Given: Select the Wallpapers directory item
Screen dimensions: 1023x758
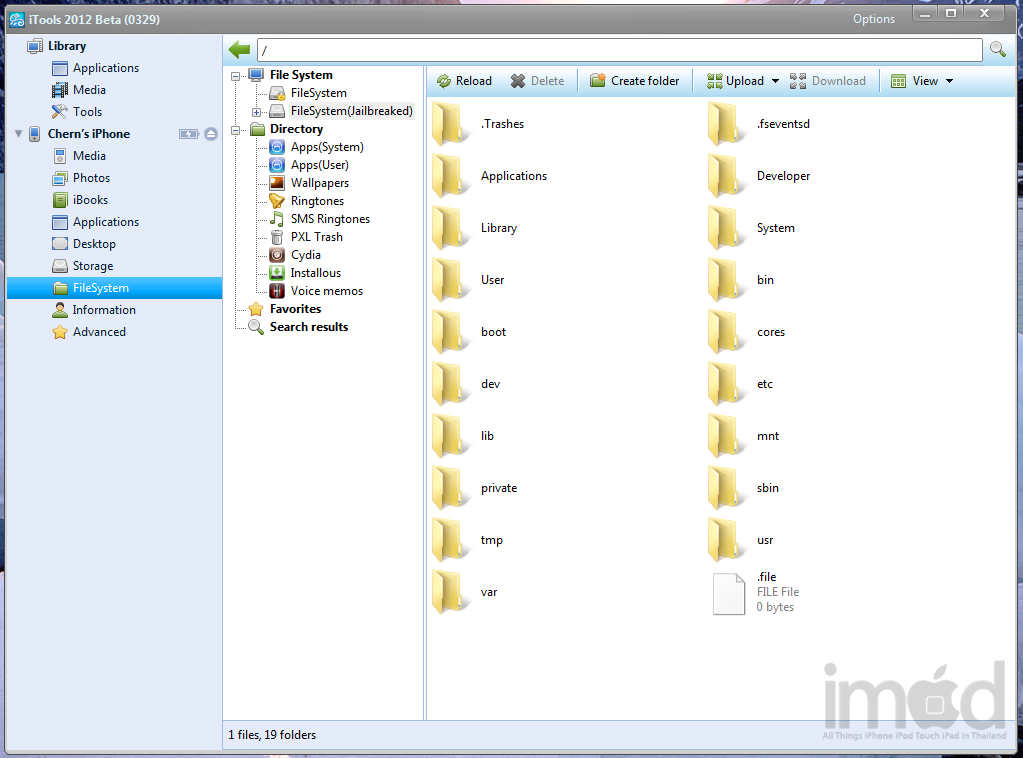Looking at the screenshot, I should click(x=319, y=183).
